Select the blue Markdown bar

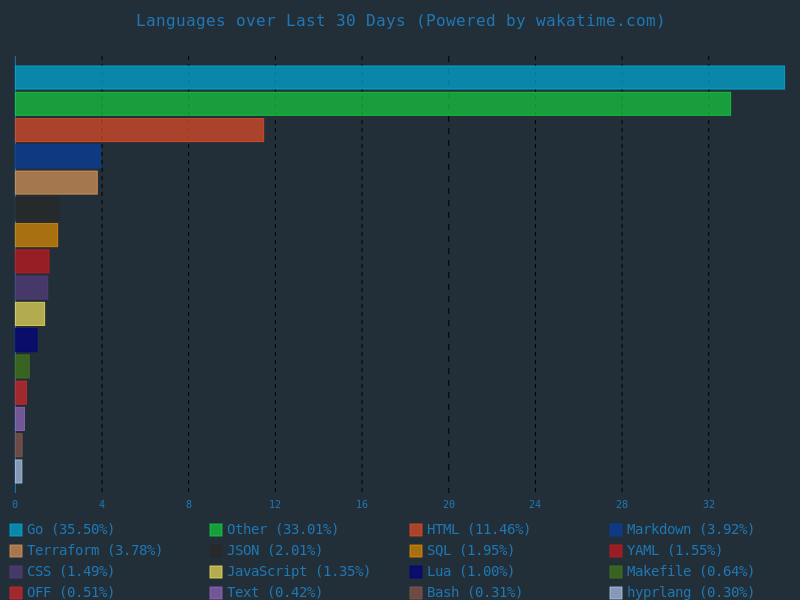tap(58, 156)
